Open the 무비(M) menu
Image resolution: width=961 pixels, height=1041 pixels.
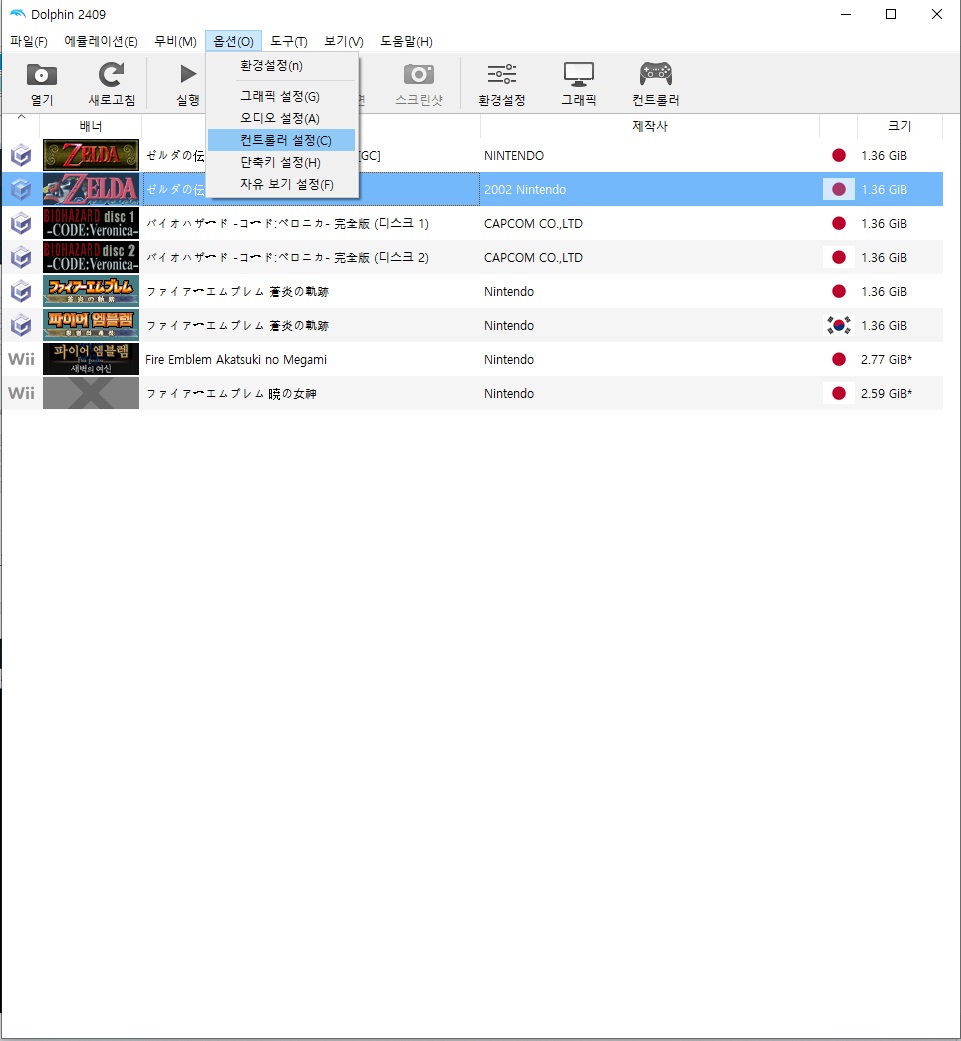(x=175, y=41)
